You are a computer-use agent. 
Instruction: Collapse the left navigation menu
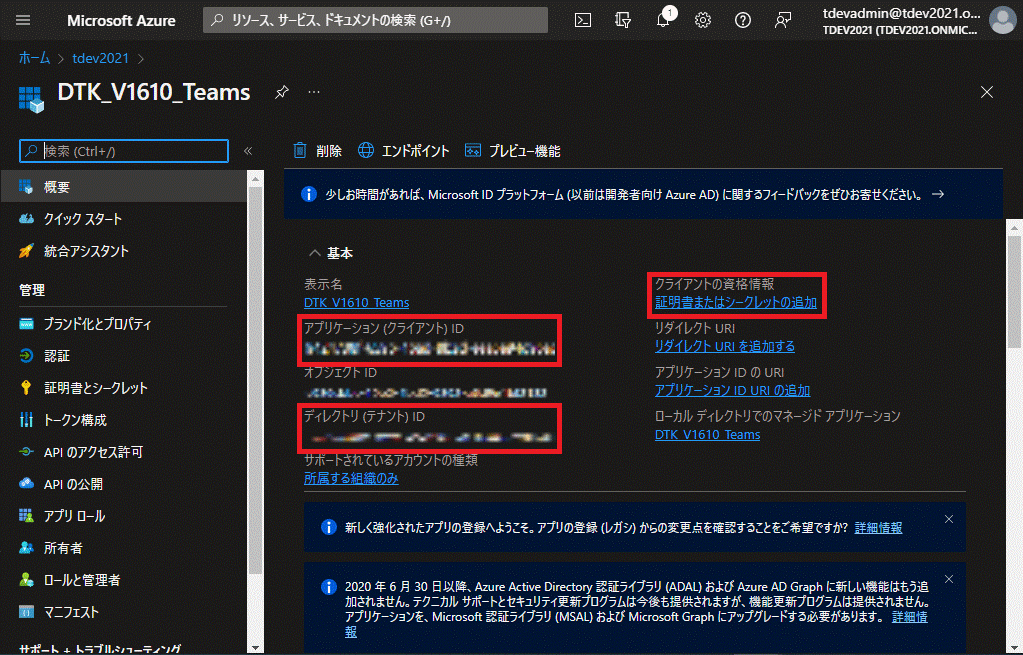tap(248, 151)
